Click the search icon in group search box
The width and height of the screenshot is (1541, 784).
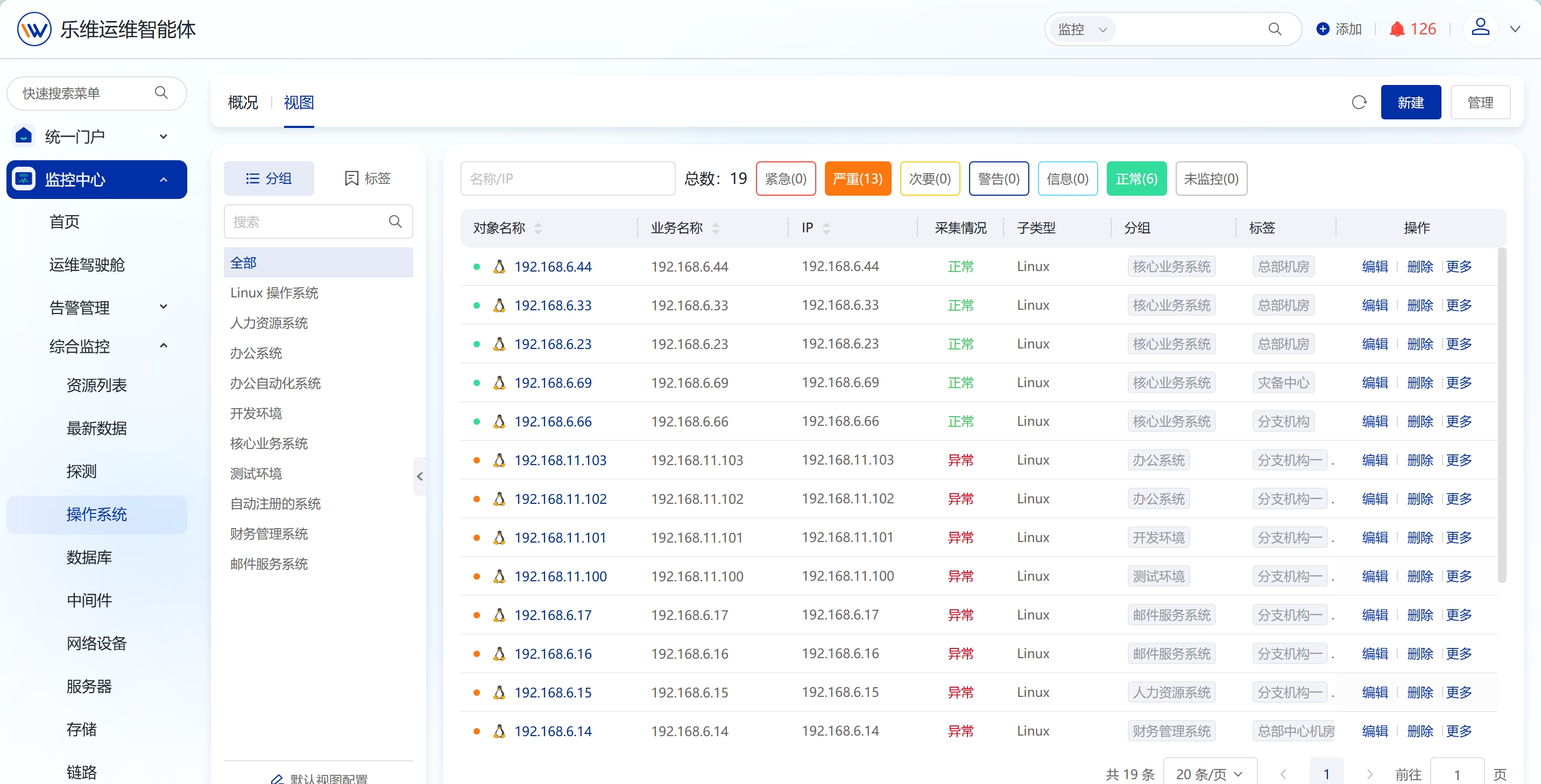(x=395, y=221)
